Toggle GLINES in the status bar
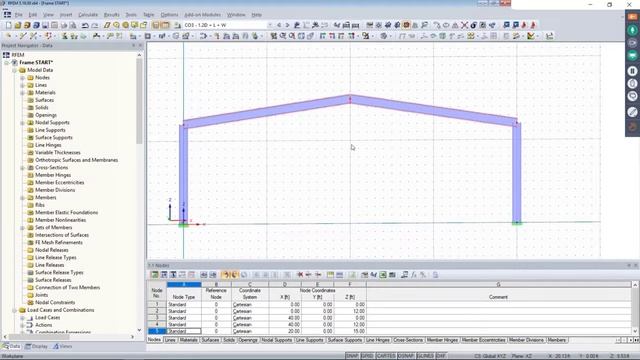640x360 pixels. coord(426,356)
